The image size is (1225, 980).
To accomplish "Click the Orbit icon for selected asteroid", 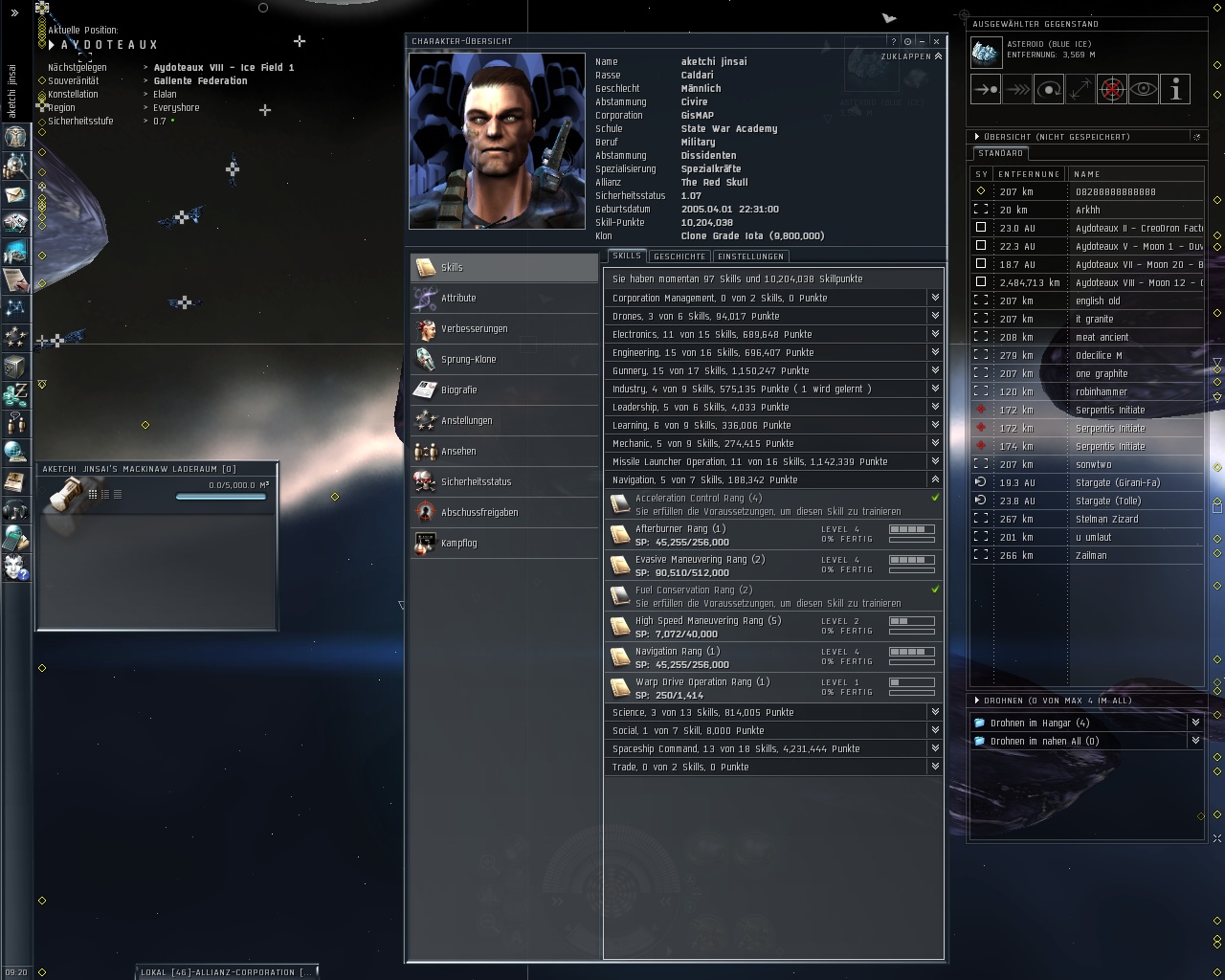I will tap(1049, 89).
